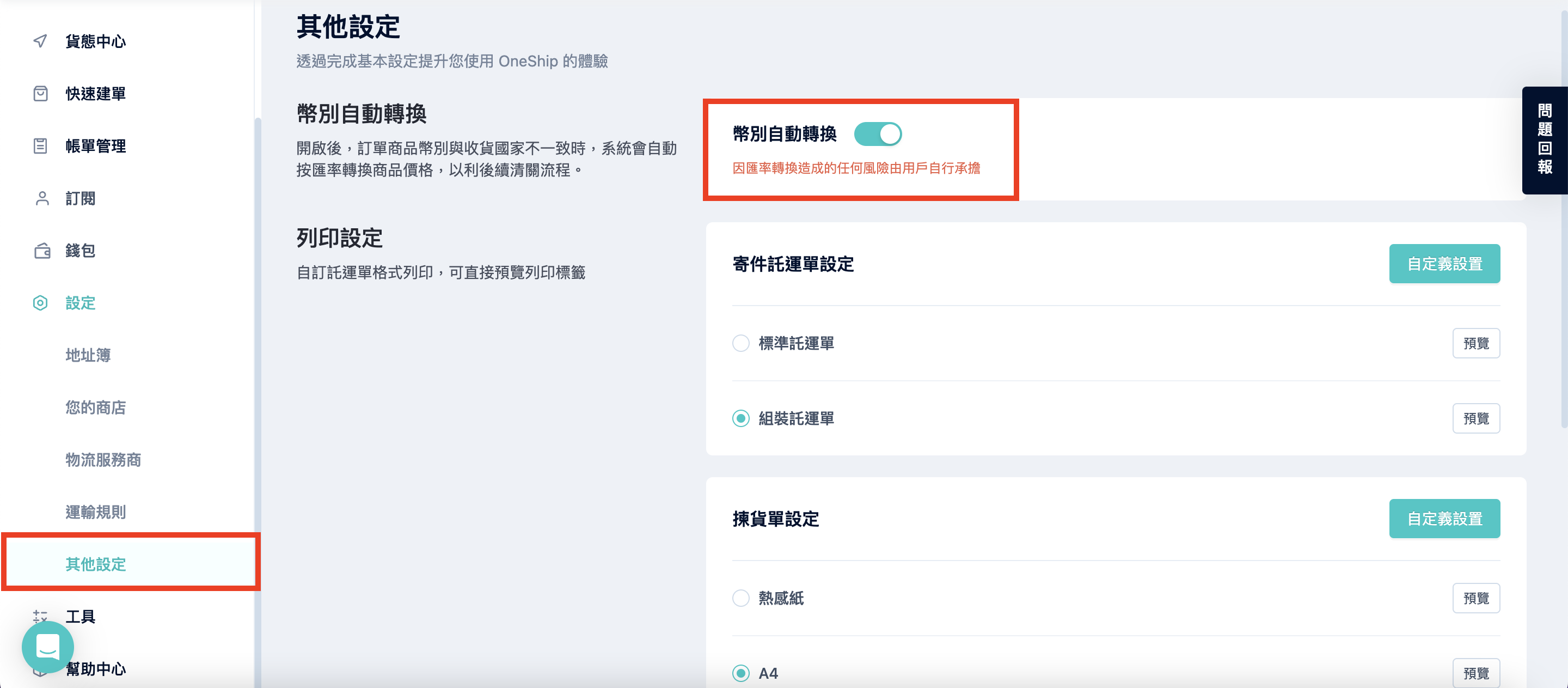Click the 設定 gear icon
The width and height of the screenshot is (1568, 688).
[40, 302]
